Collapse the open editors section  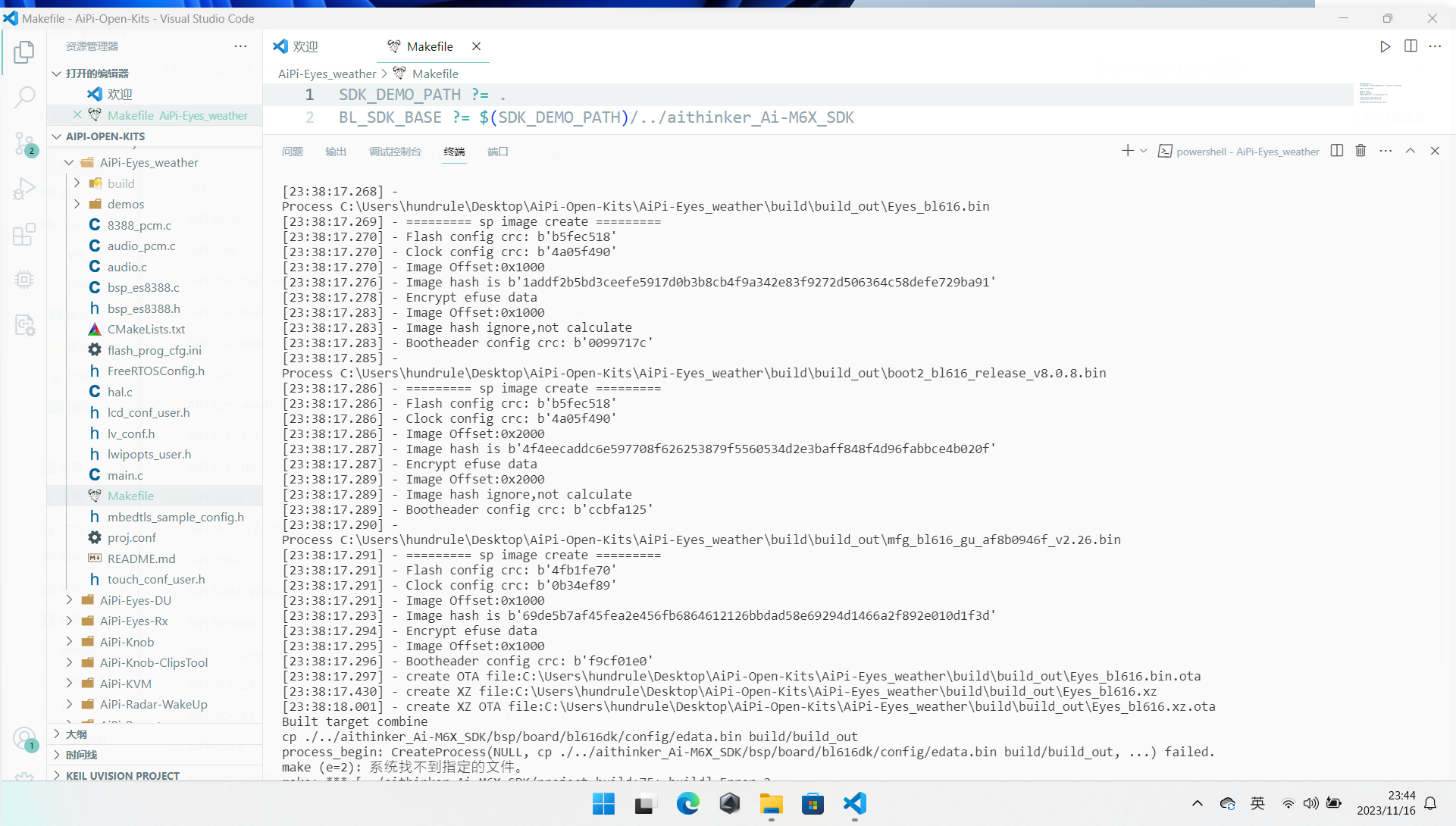click(x=57, y=74)
